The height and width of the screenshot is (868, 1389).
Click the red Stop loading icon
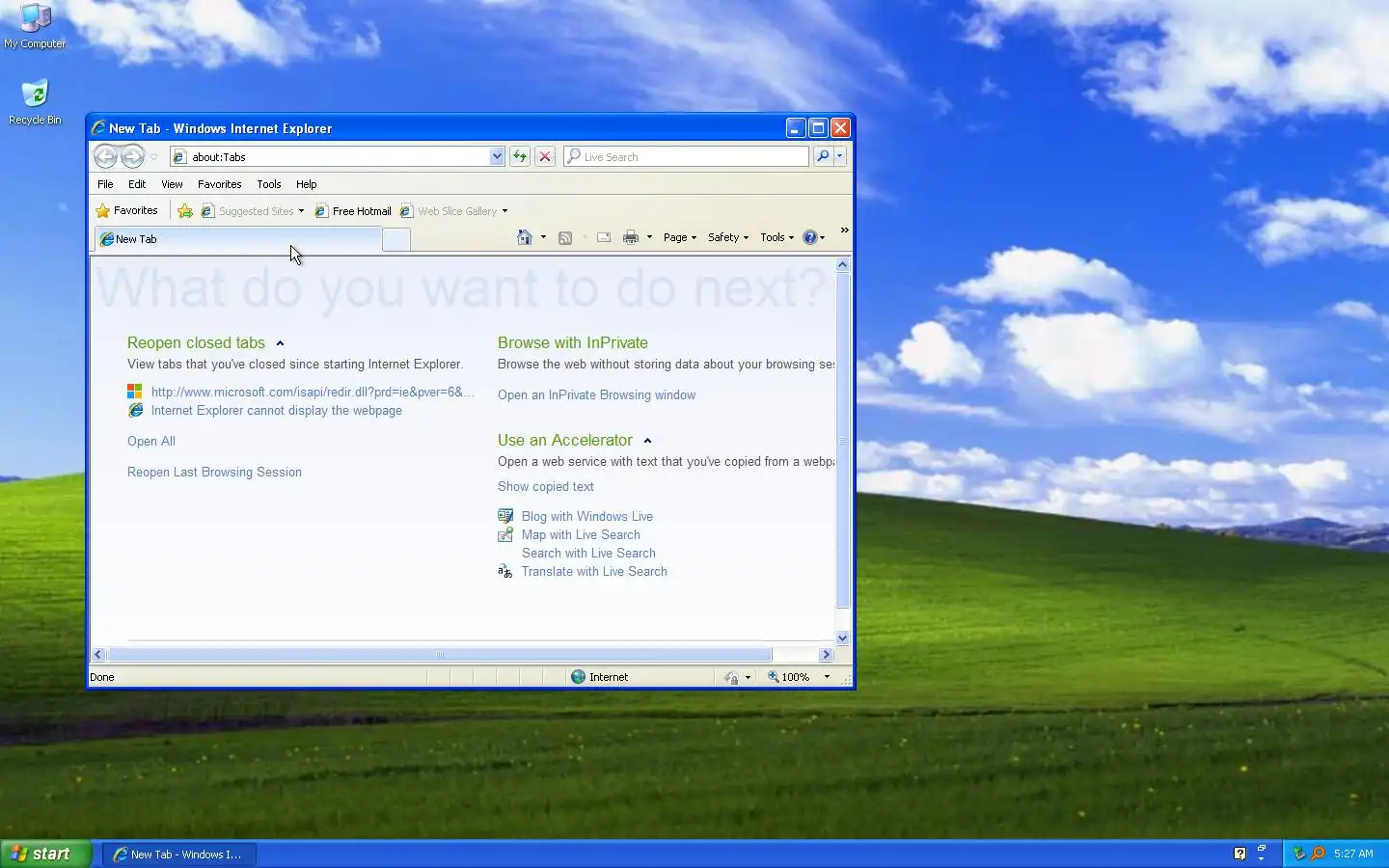coord(545,156)
